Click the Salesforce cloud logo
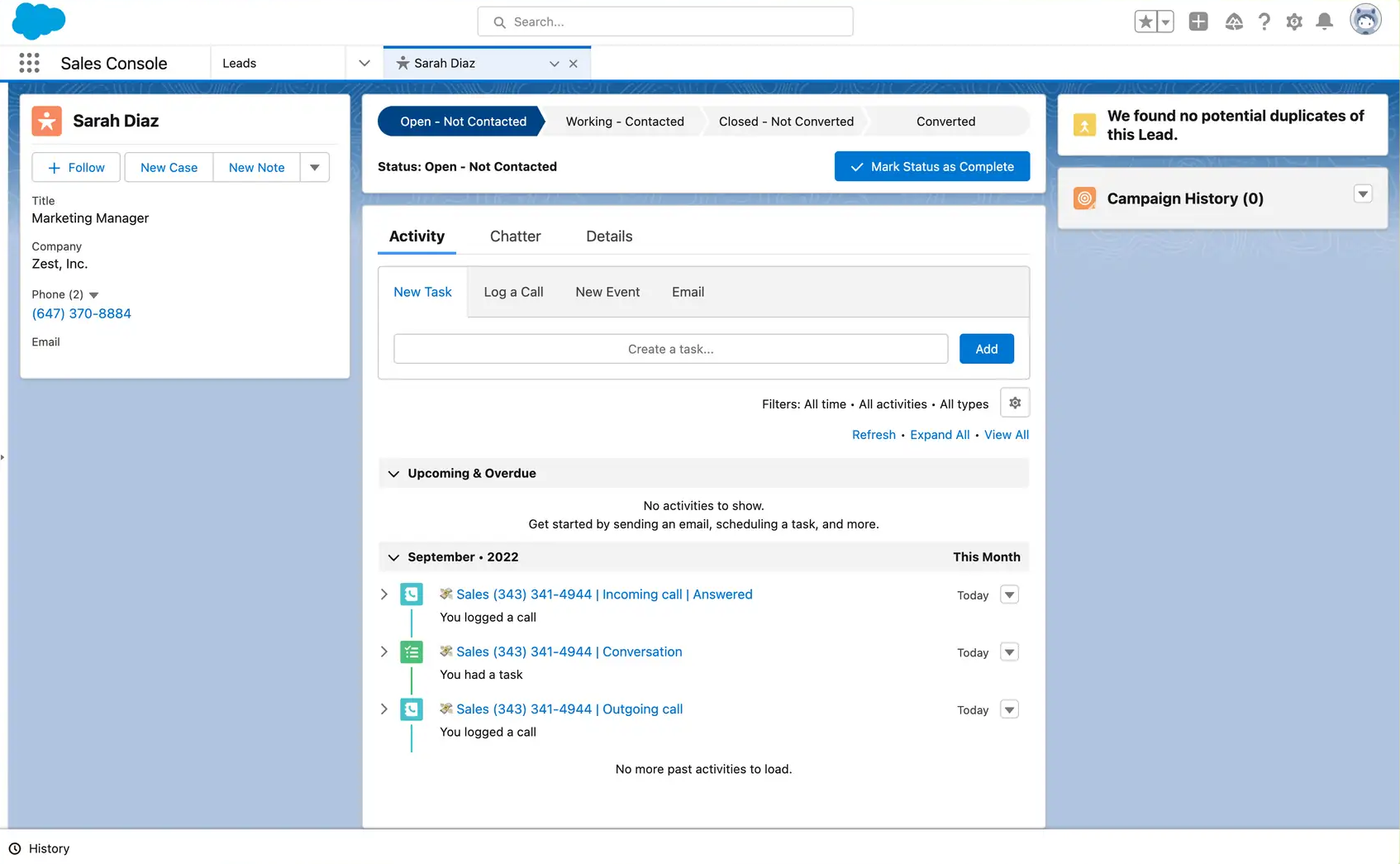This screenshot has width=1400, height=864. (39, 21)
